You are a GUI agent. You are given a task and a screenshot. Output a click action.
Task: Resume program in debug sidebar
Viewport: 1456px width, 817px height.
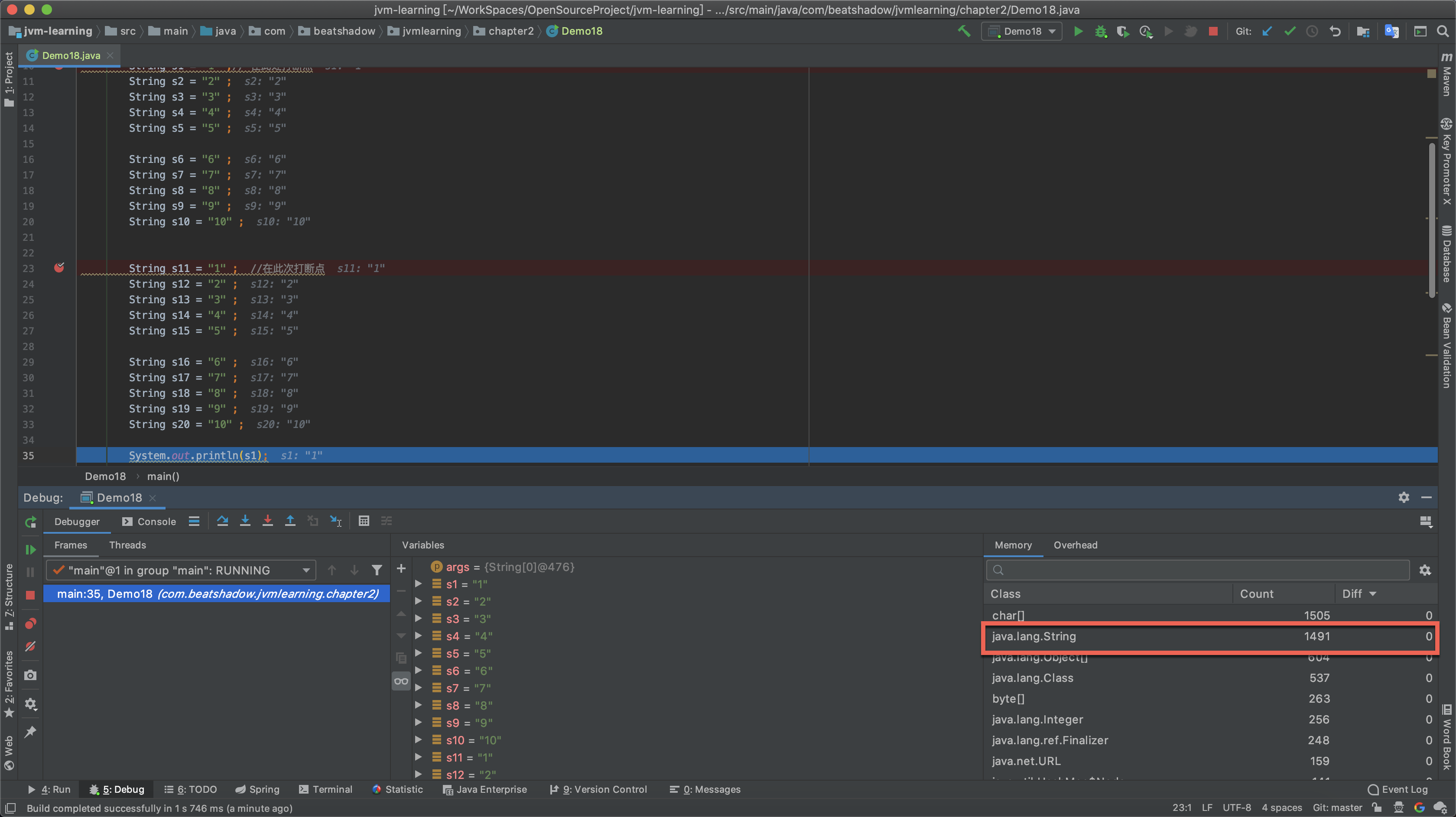(x=30, y=549)
